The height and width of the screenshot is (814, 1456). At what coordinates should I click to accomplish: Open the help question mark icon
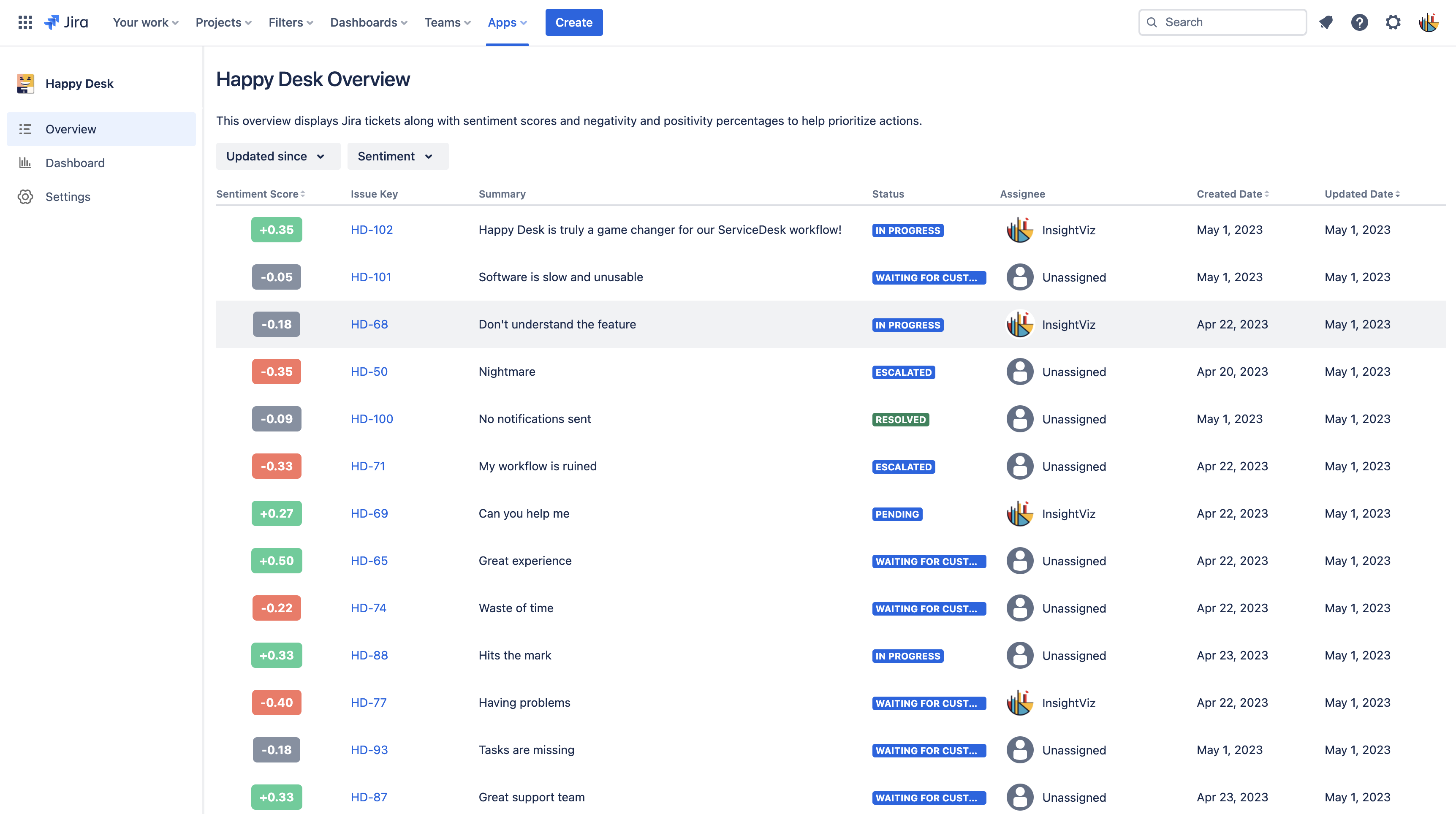[1359, 23]
